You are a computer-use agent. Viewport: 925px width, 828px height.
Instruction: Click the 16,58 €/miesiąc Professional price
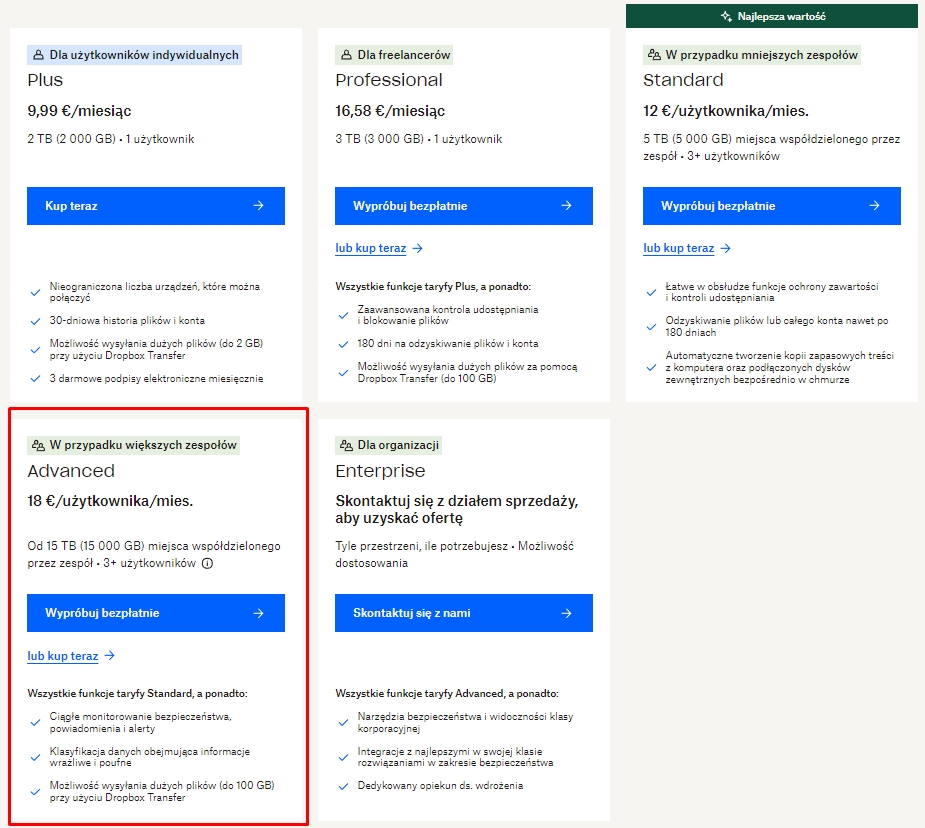pyautogui.click(x=390, y=111)
